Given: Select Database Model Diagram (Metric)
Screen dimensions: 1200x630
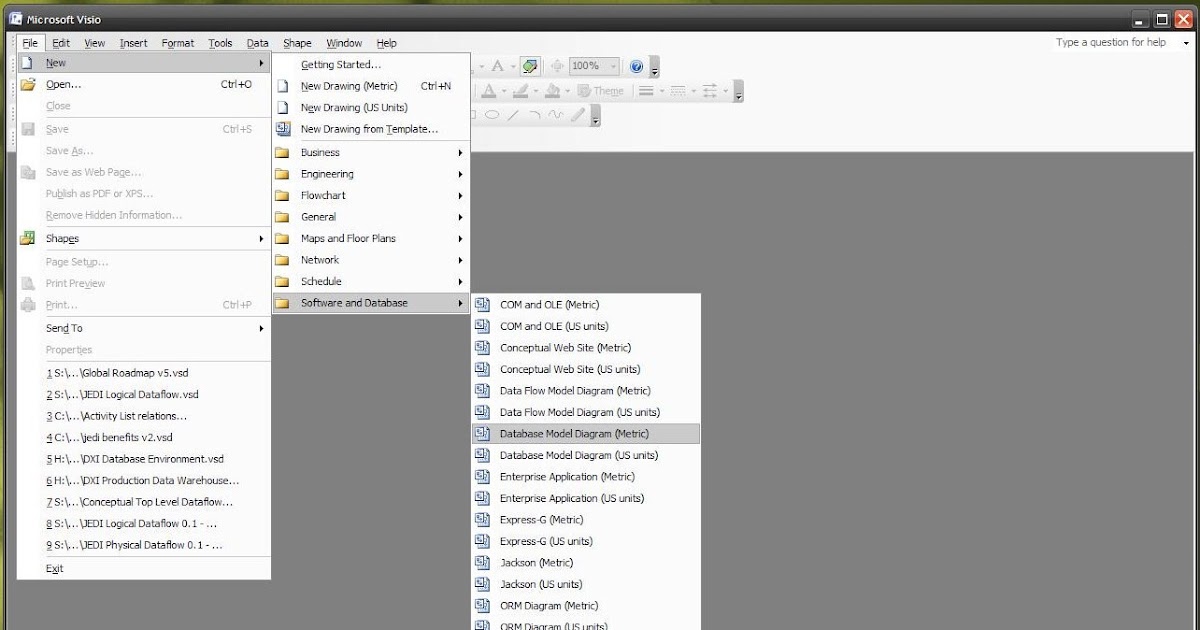Looking at the screenshot, I should click(x=586, y=434).
